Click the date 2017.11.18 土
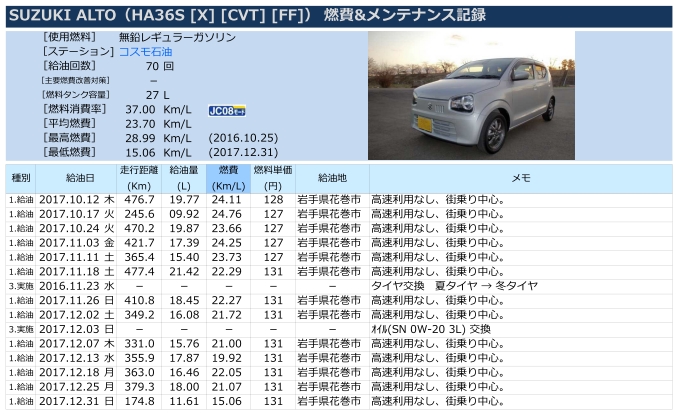Viewport: 676px width, 414px height. click(77, 272)
